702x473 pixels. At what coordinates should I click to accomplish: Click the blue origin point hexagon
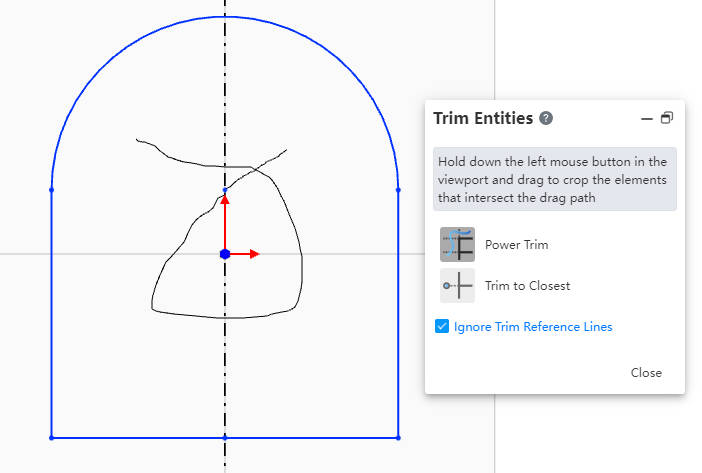pos(225,254)
